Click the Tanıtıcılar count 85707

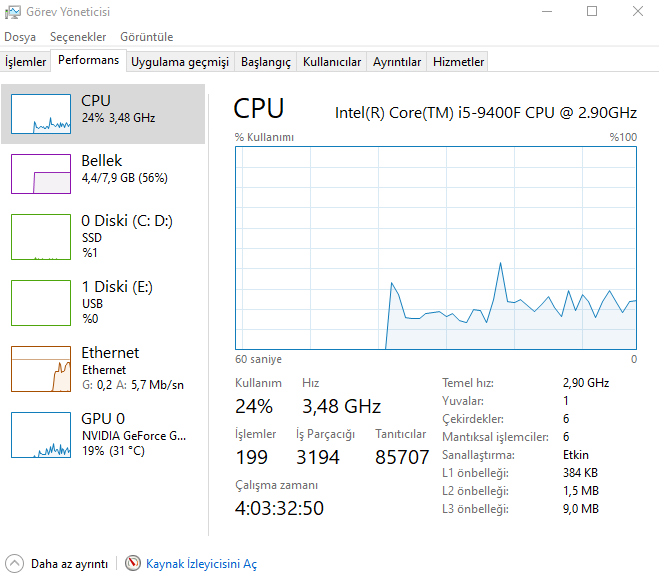(402, 458)
